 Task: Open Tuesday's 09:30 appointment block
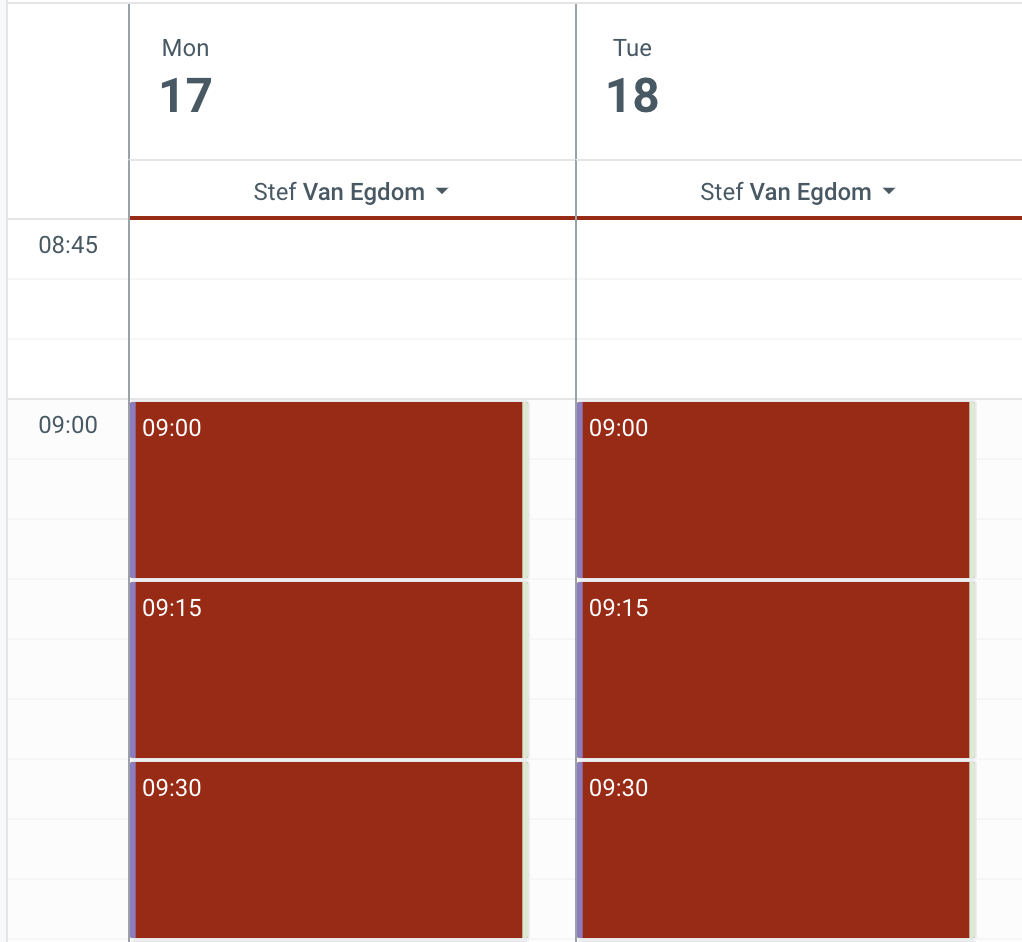coord(775,850)
